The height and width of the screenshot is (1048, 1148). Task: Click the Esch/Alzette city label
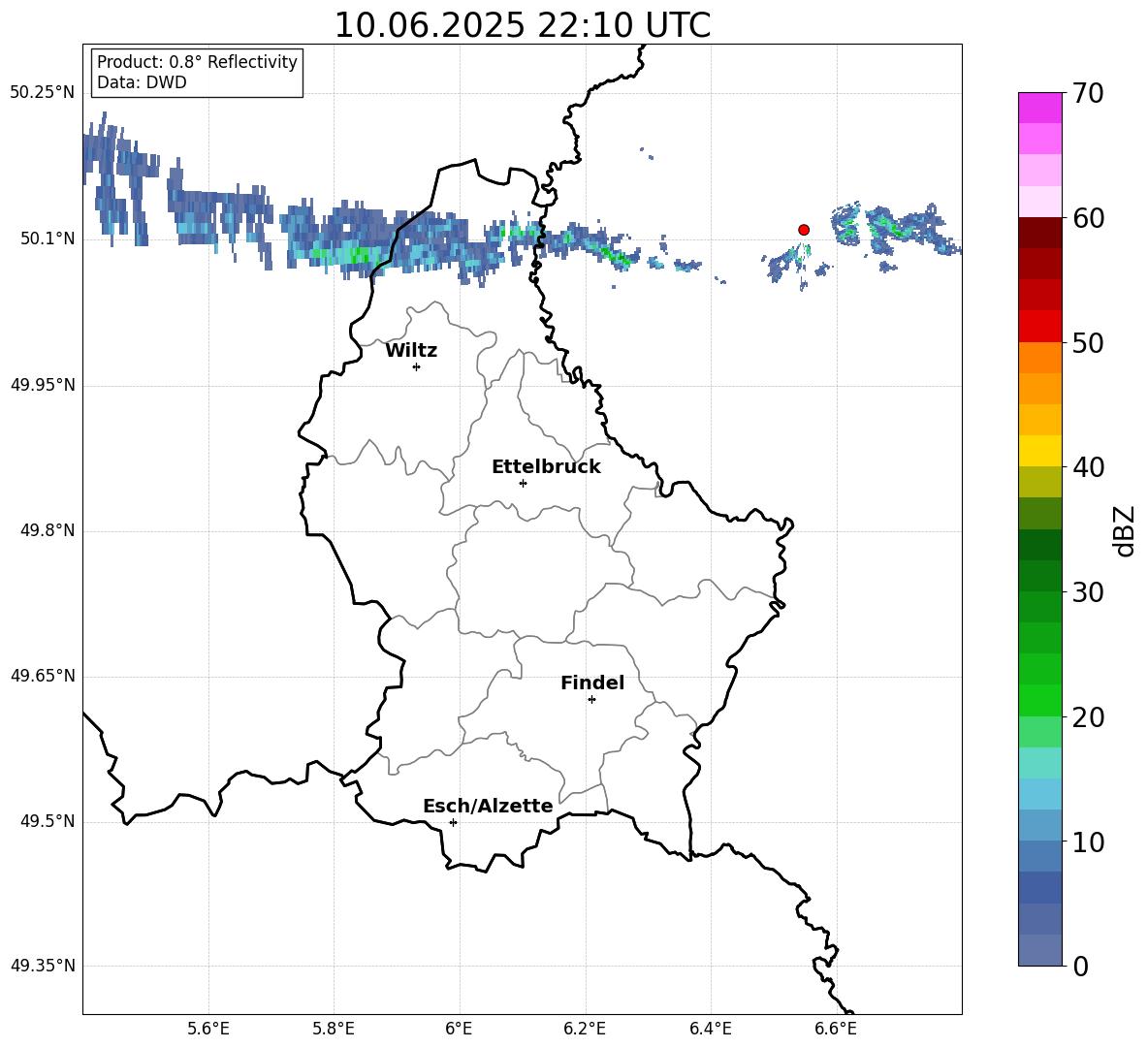[x=488, y=806]
